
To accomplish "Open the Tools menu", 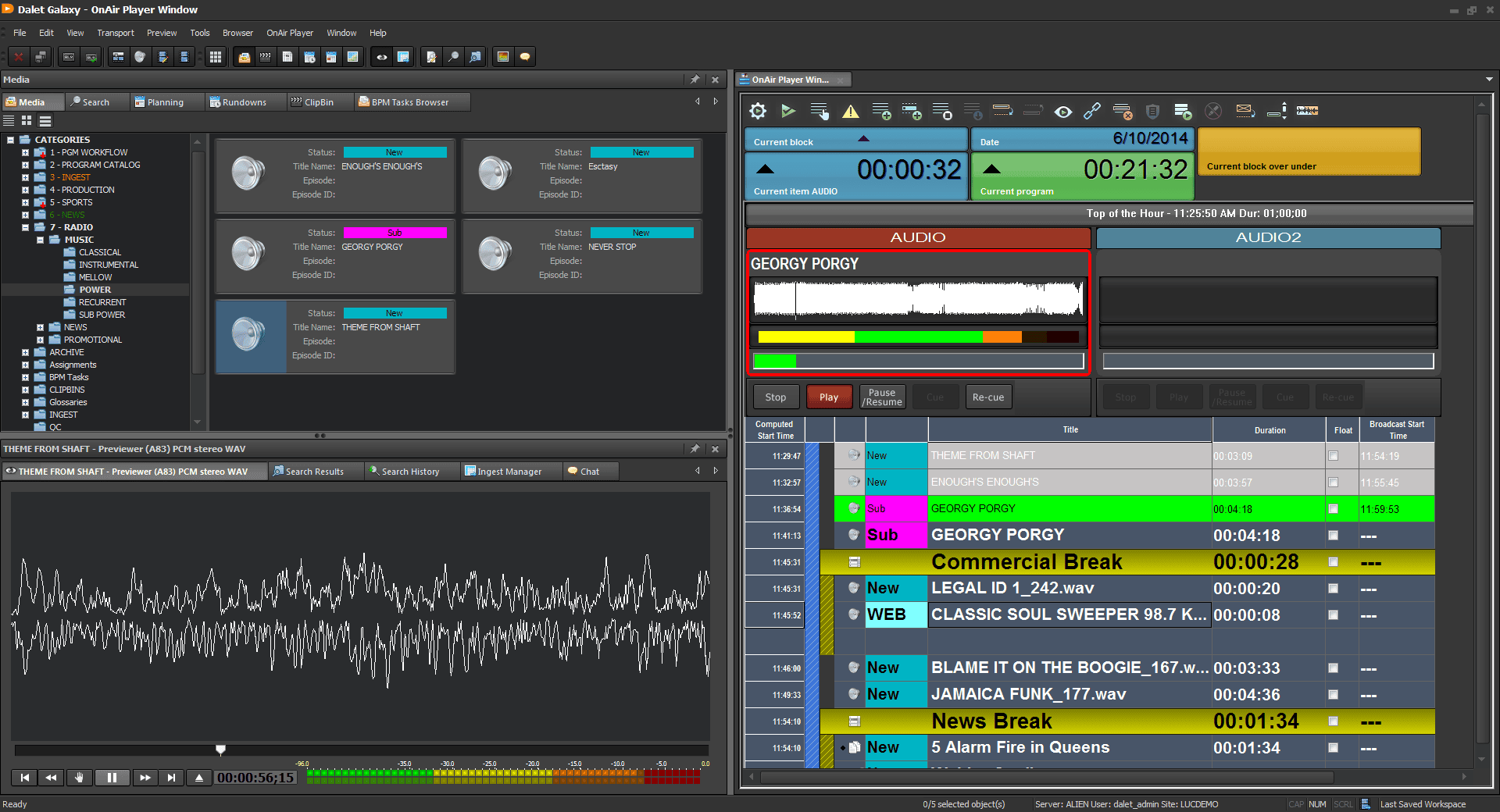I will click(200, 33).
